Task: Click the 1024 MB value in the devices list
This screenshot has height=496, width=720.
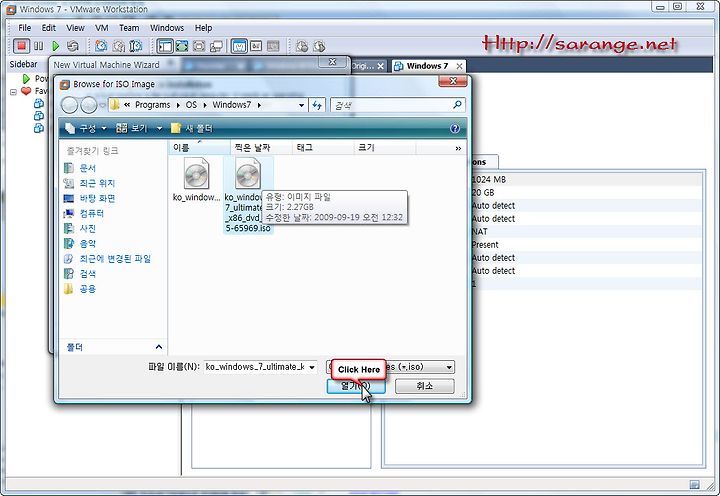Action: (x=489, y=180)
